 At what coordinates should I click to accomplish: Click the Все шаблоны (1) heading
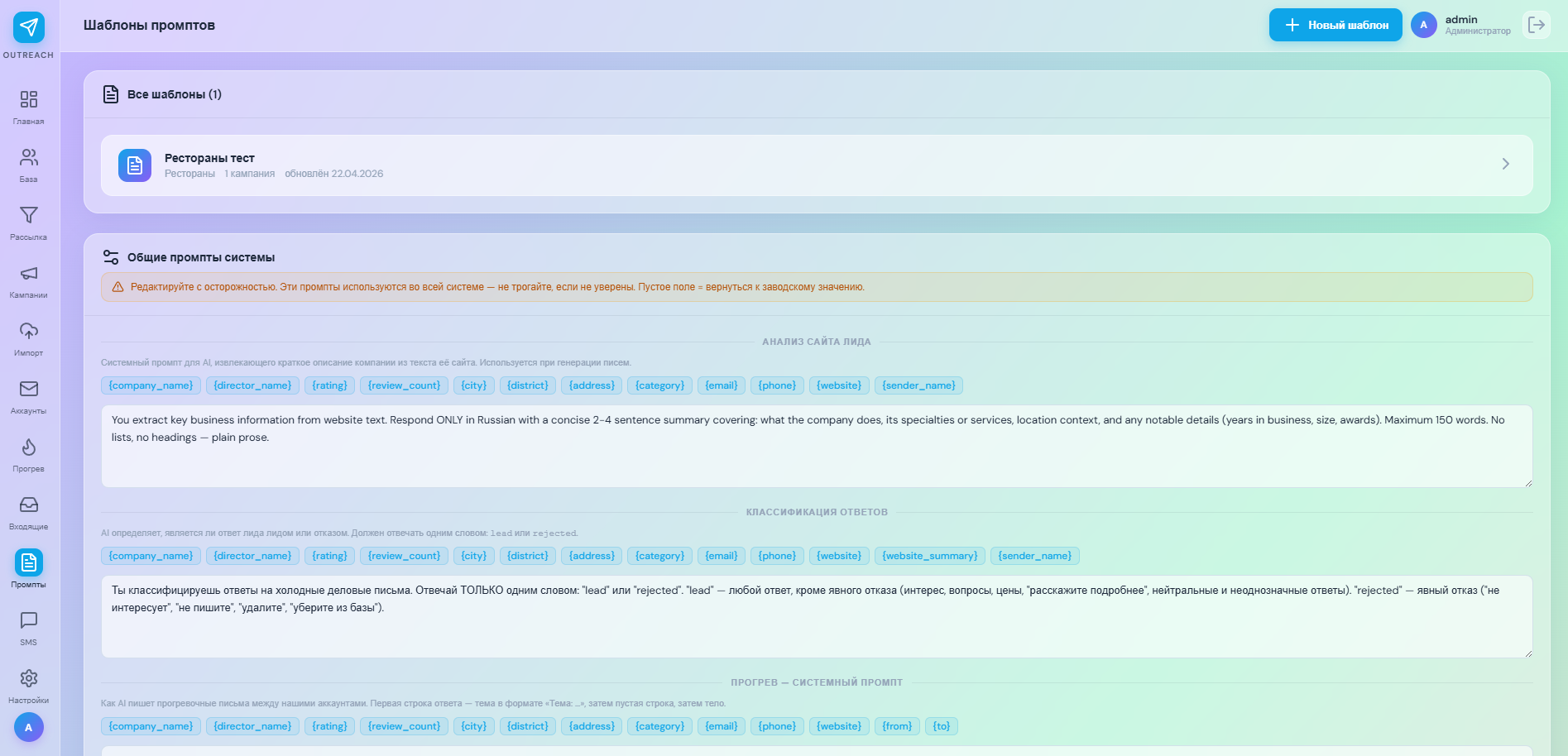click(x=175, y=94)
